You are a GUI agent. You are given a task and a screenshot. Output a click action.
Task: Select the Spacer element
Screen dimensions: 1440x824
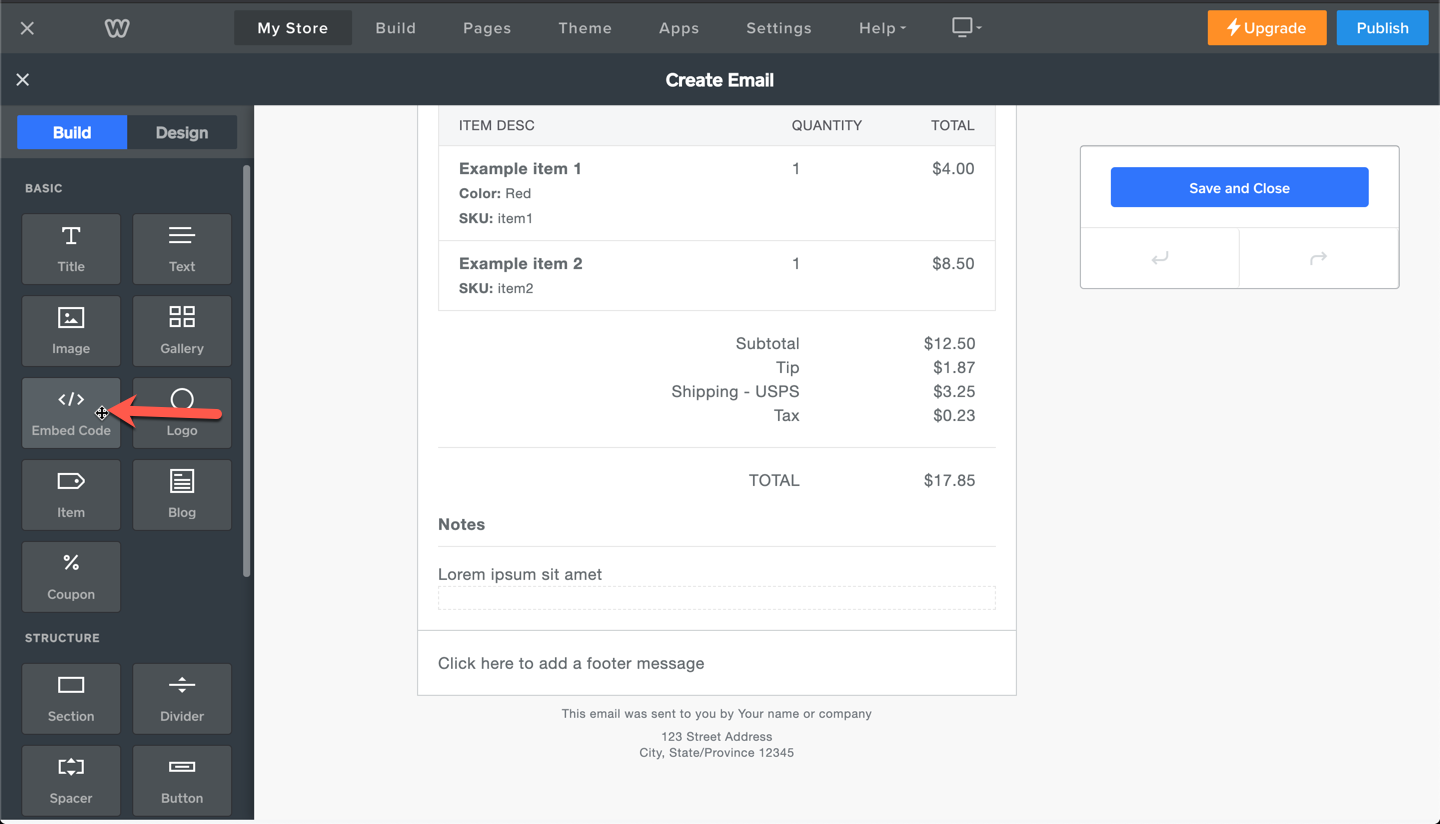(x=71, y=781)
